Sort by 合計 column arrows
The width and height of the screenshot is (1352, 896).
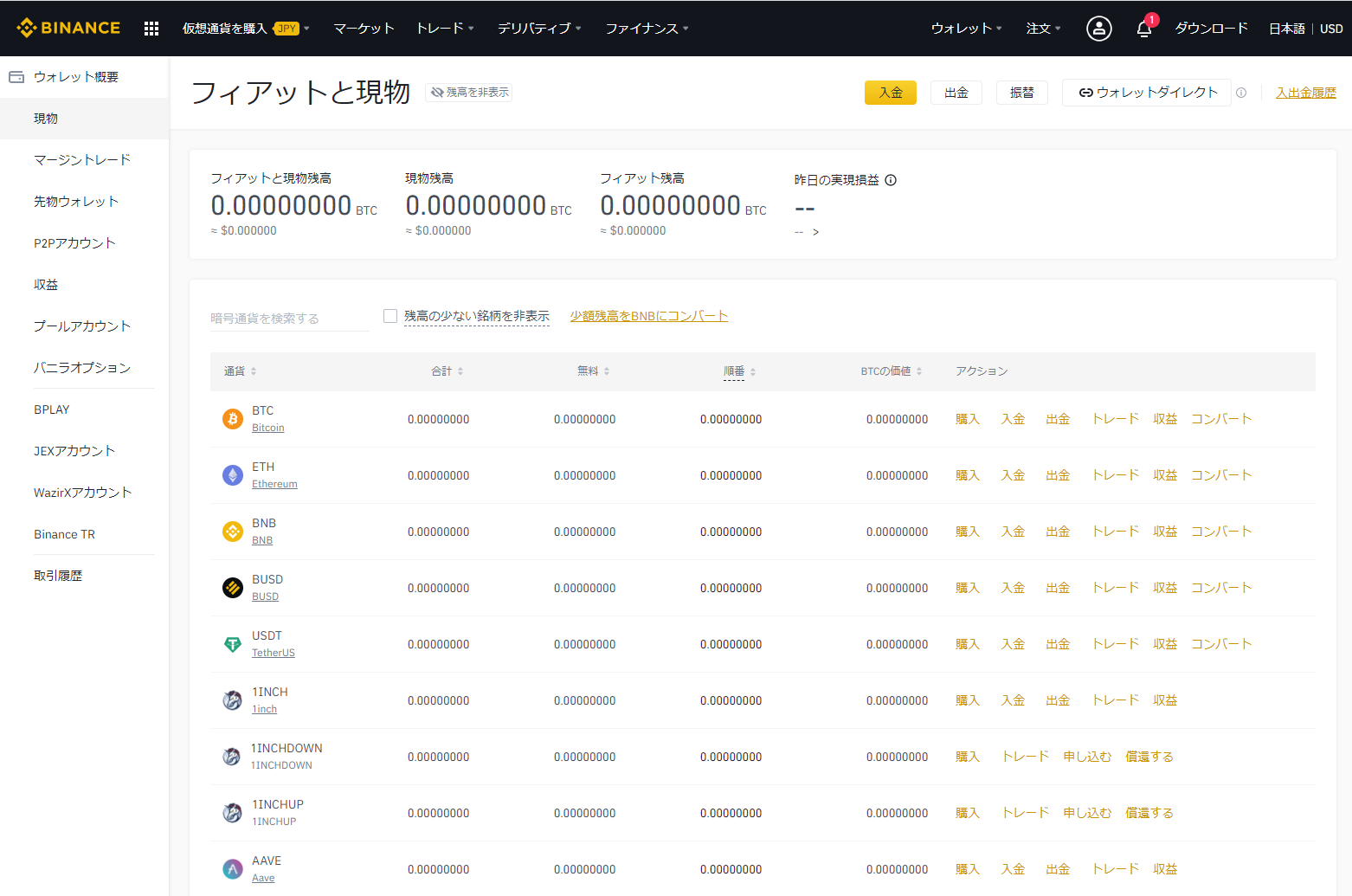click(x=460, y=371)
